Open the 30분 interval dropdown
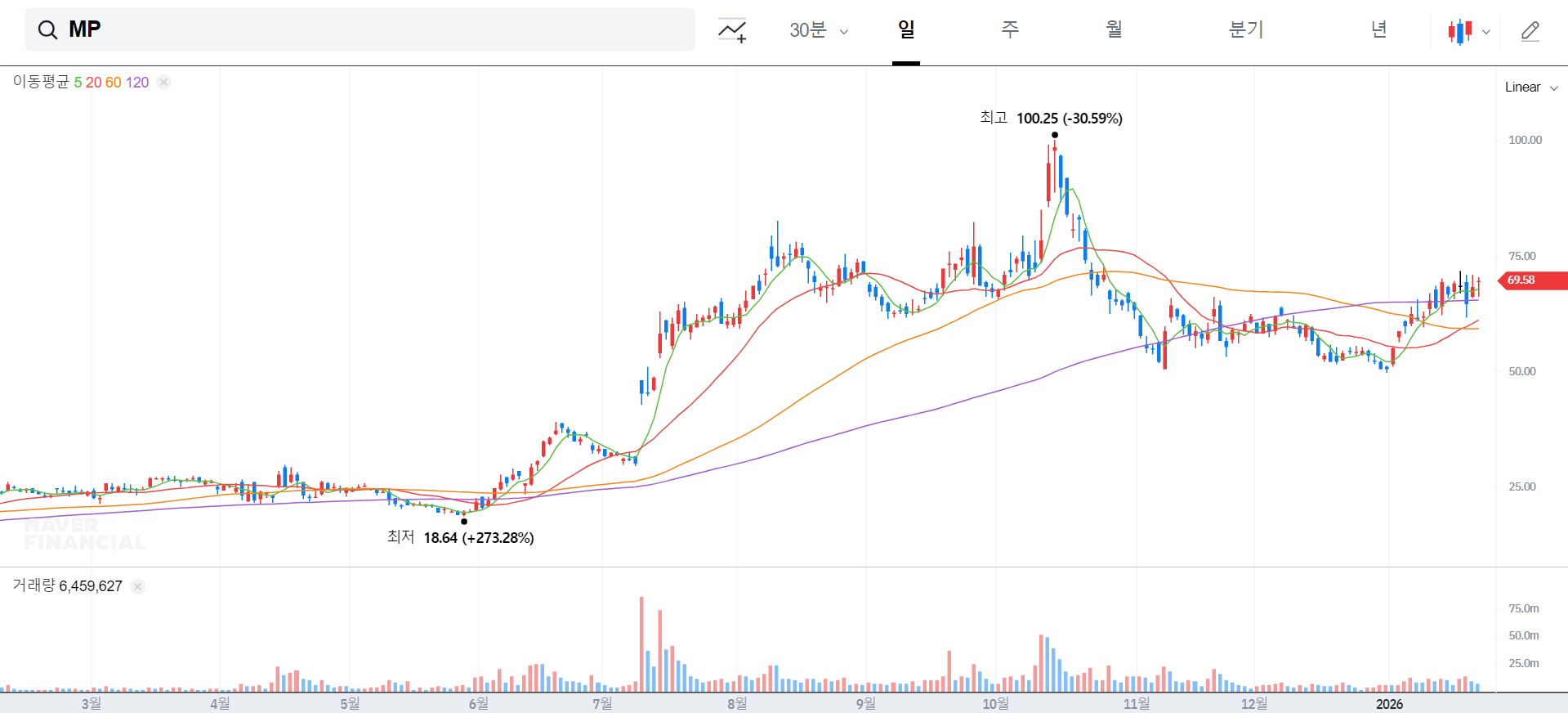Screen dimensions: 1568x713 [819, 30]
